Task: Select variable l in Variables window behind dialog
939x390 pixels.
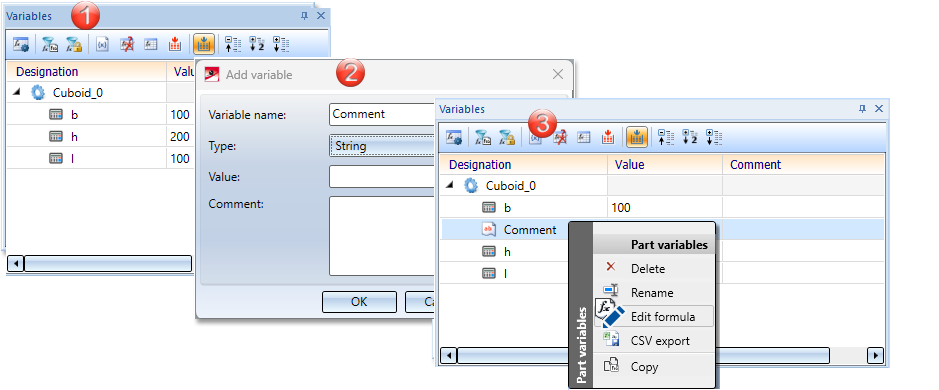Action: (x=73, y=159)
